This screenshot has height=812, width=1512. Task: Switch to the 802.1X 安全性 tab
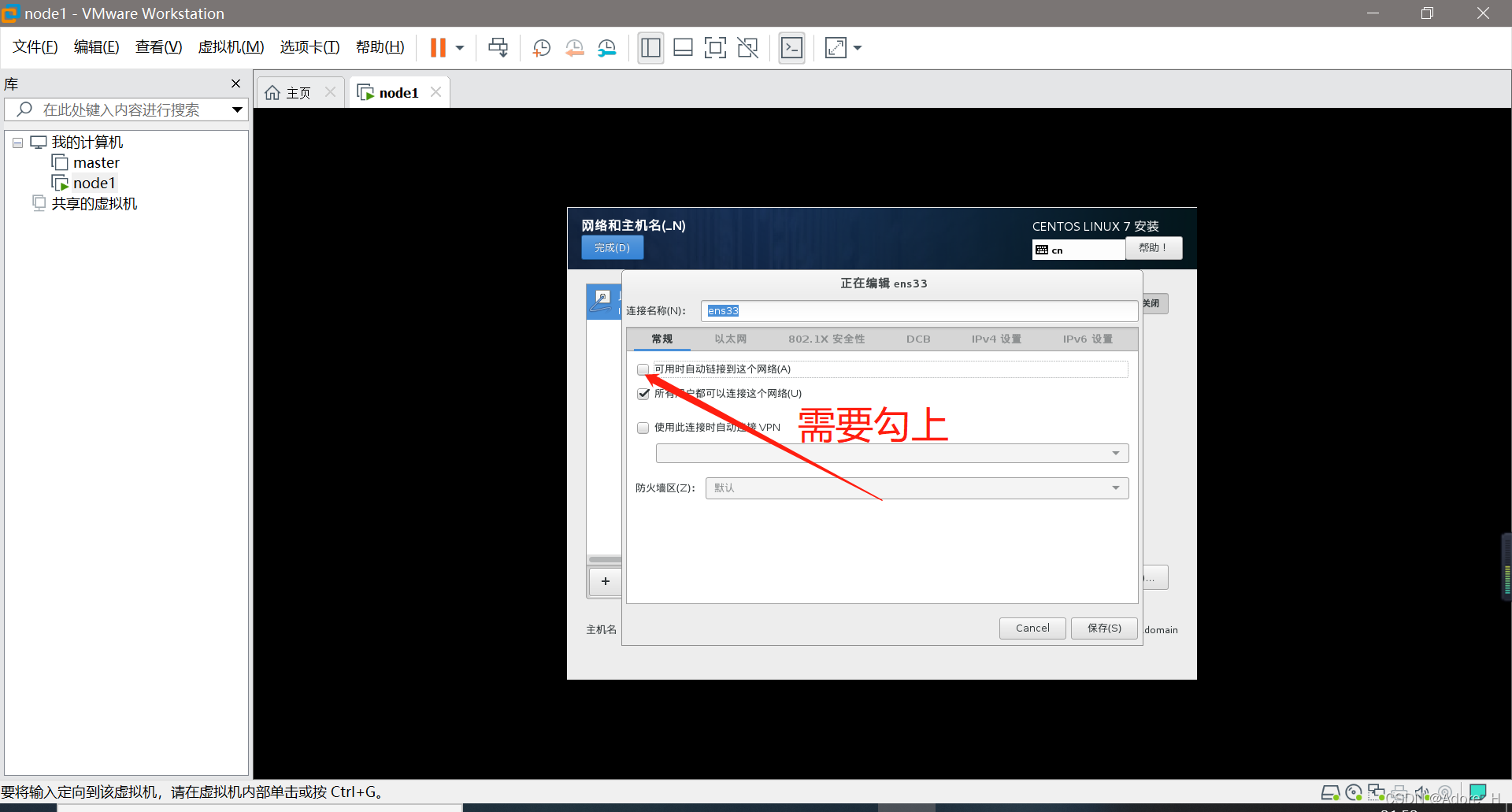tap(826, 339)
